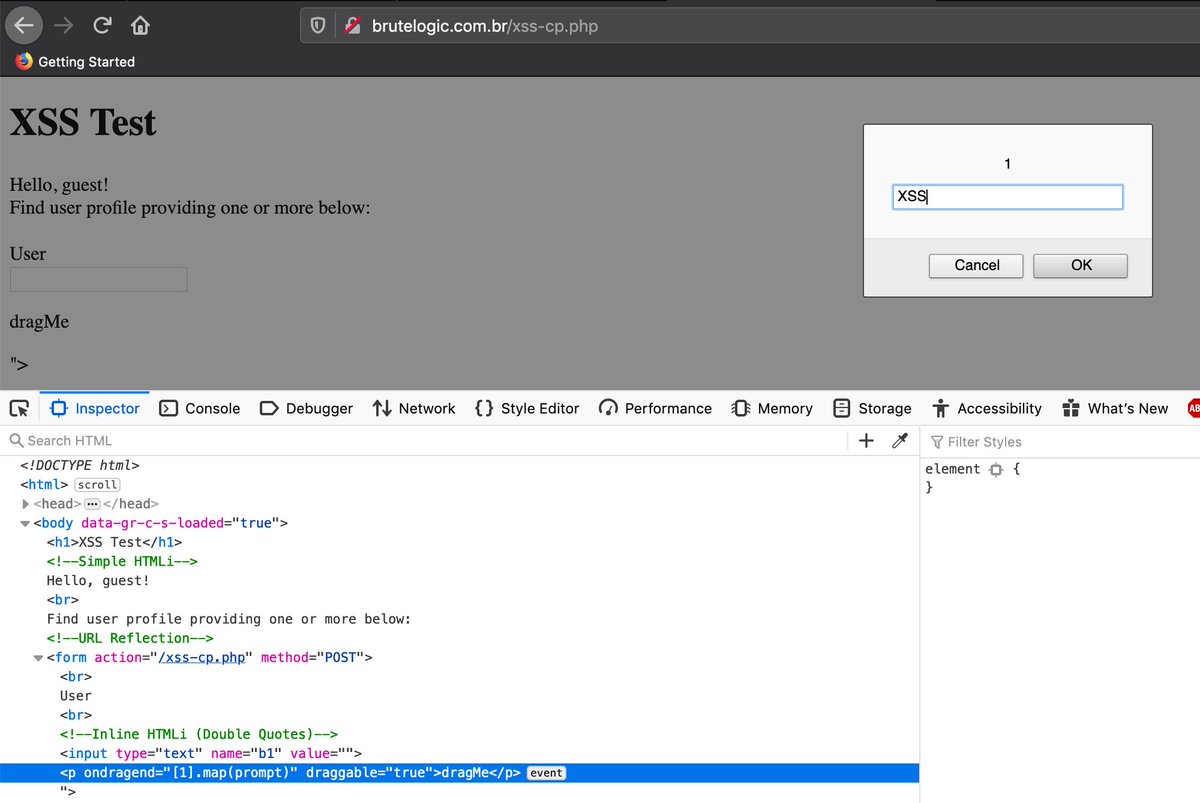
Task: Click the ellipsis badge inside head tag
Action: point(92,503)
